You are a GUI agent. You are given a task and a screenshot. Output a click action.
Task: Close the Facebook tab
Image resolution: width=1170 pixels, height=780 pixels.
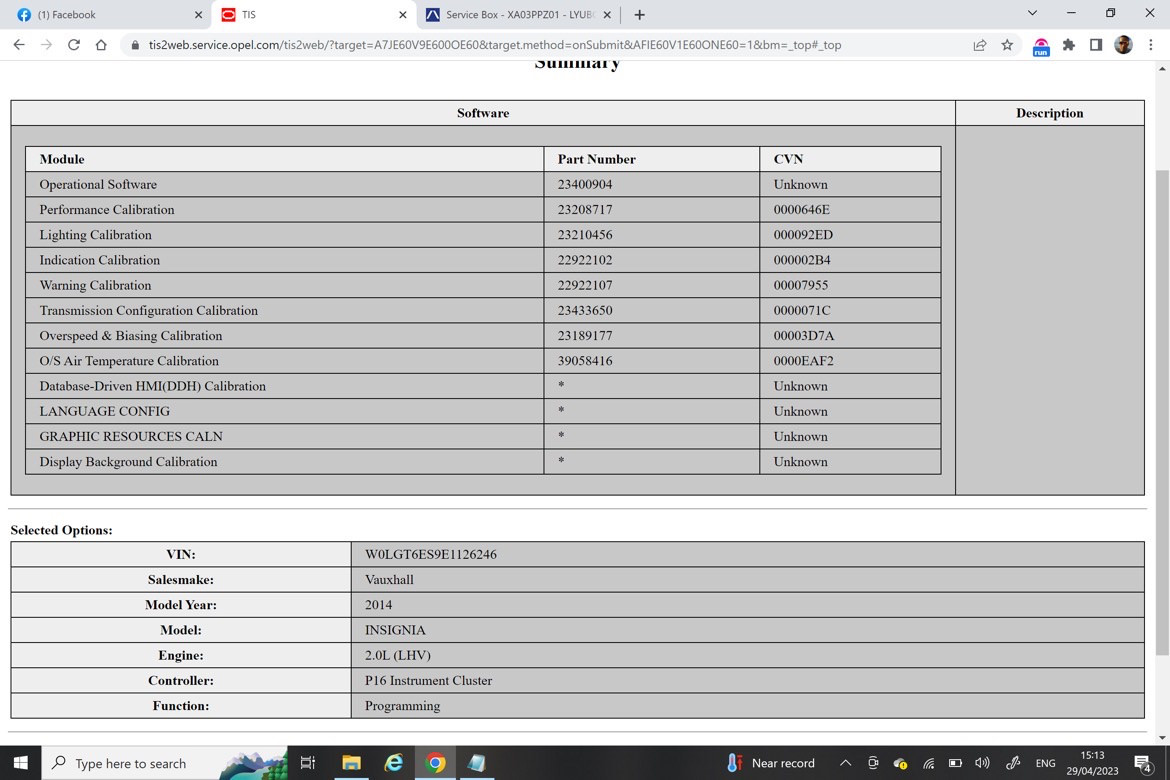pyautogui.click(x=198, y=14)
